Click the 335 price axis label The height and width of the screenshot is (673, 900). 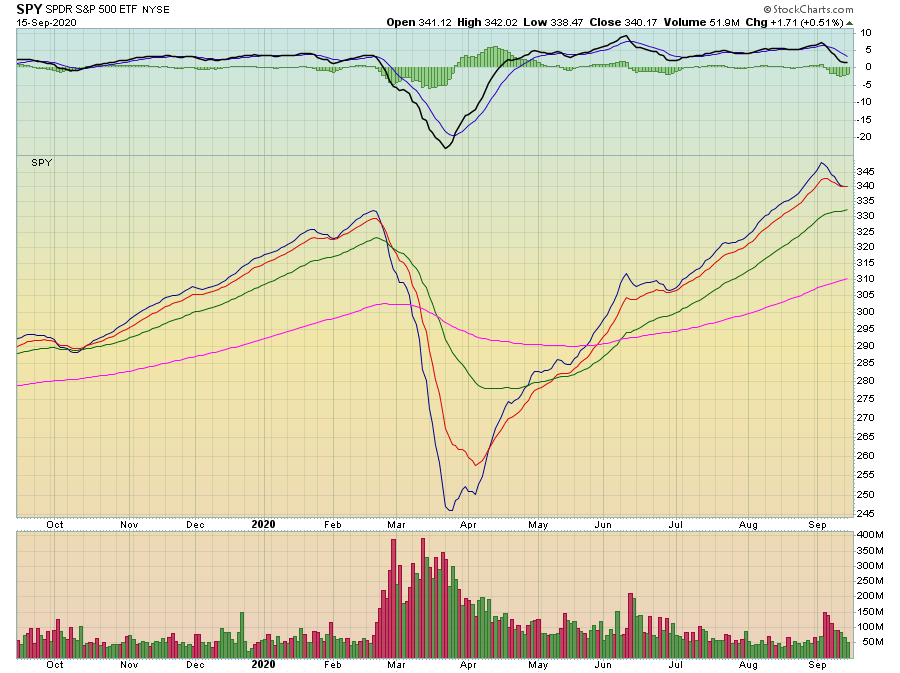(x=866, y=201)
